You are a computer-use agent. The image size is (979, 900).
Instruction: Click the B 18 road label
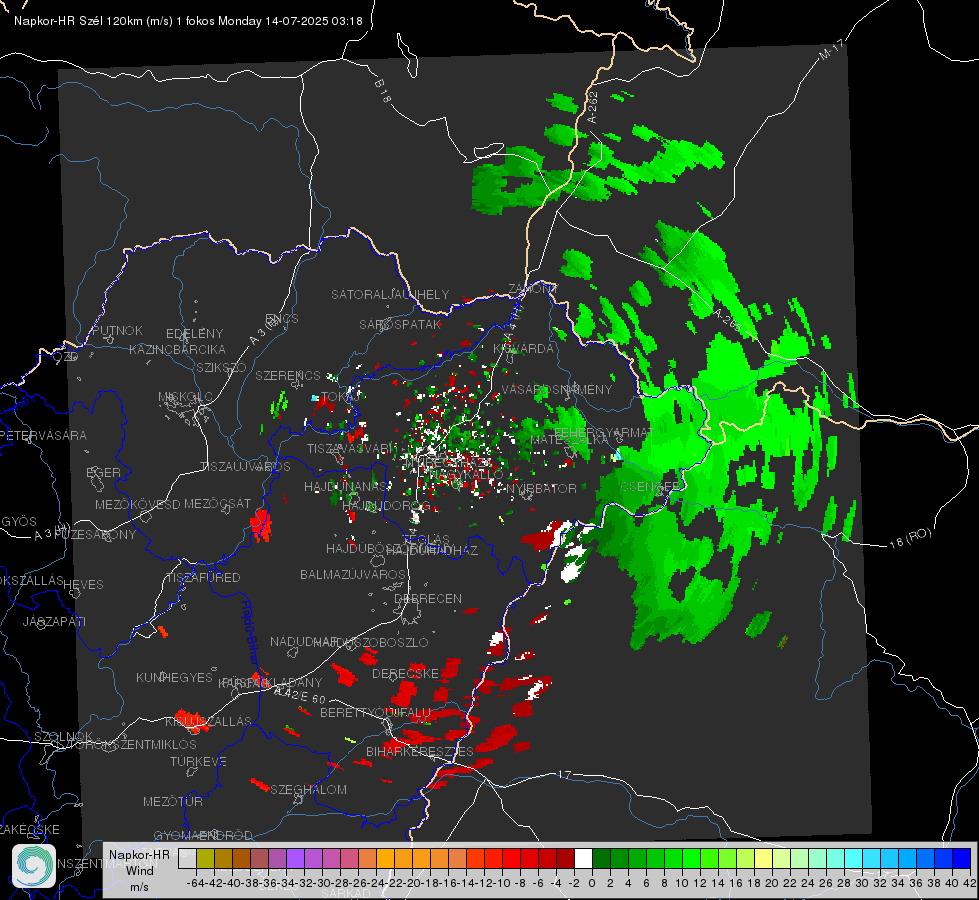(382, 91)
